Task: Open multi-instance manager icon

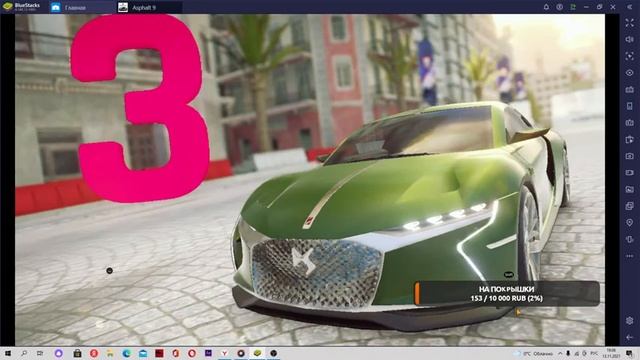Action: 629,206
